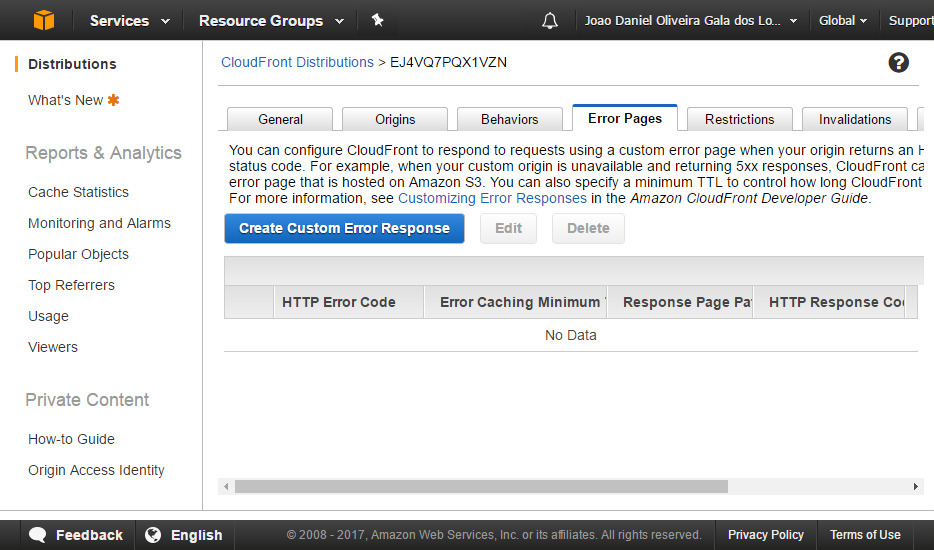The width and height of the screenshot is (934, 550).
Task: Sort by Response Page Path column
Action: [680, 302]
